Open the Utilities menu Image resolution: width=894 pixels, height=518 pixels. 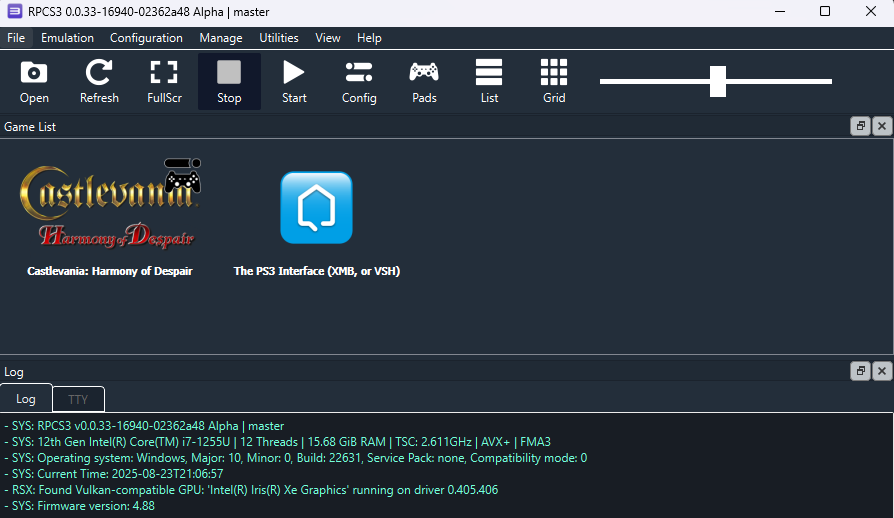point(279,38)
